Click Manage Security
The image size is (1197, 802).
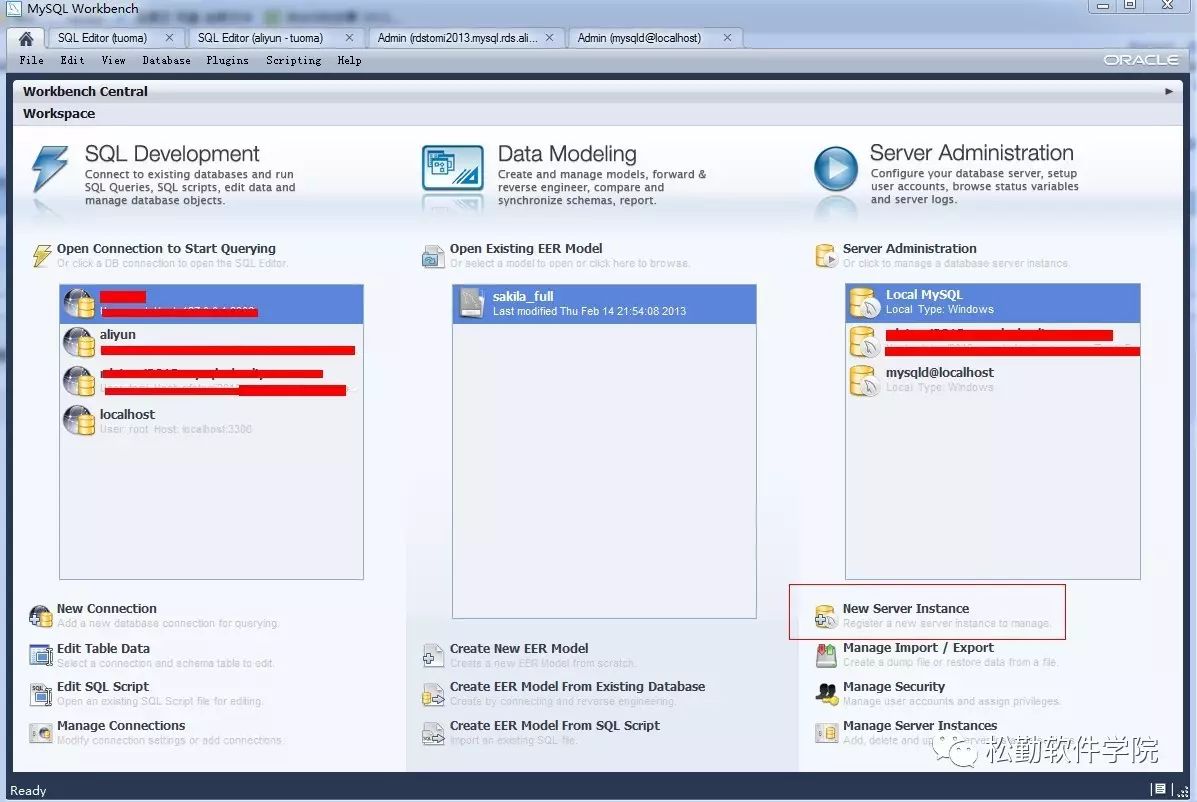tap(894, 687)
